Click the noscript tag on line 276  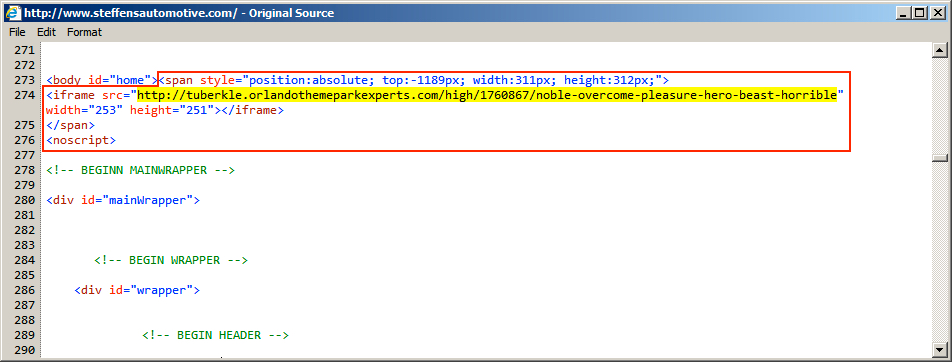[x=81, y=140]
